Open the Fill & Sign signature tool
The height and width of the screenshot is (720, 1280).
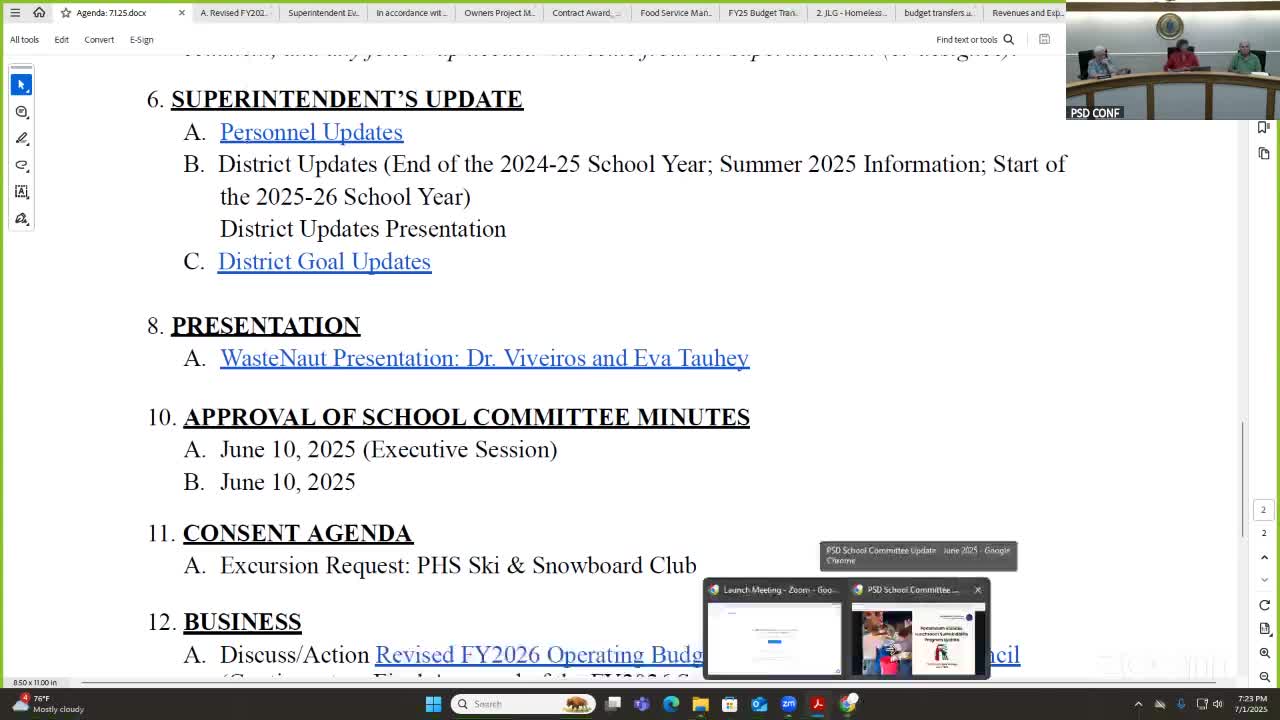[x=21, y=218]
